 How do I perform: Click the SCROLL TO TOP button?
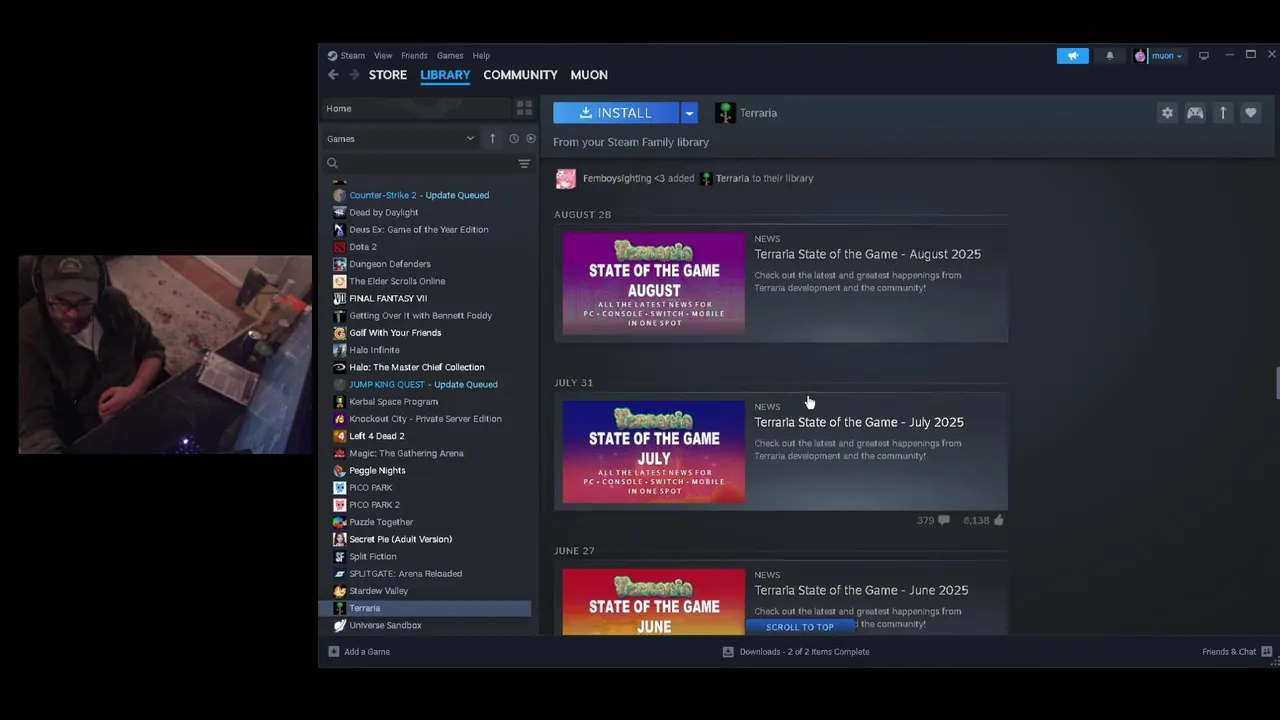800,627
